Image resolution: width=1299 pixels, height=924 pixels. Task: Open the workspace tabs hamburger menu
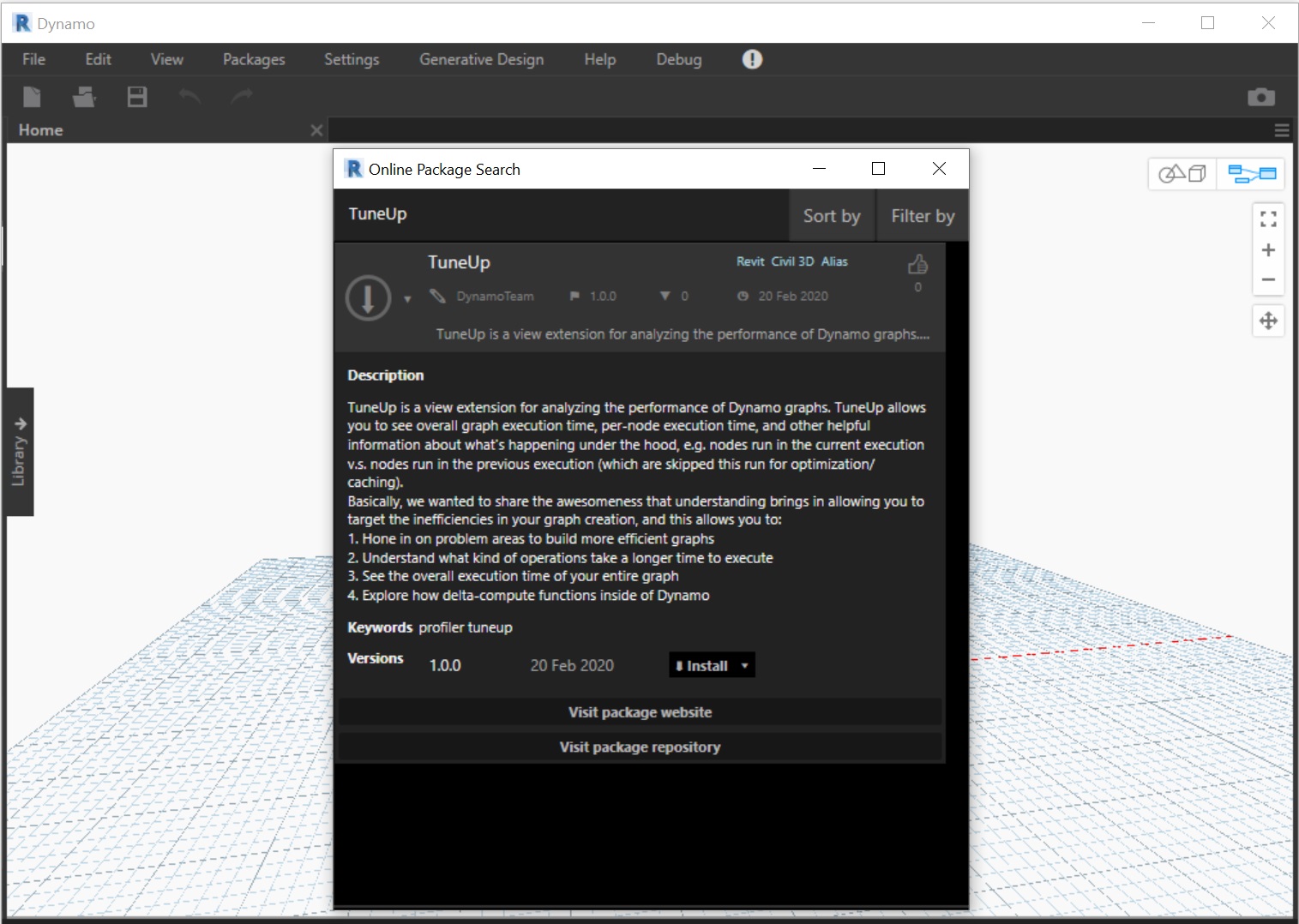[x=1282, y=130]
